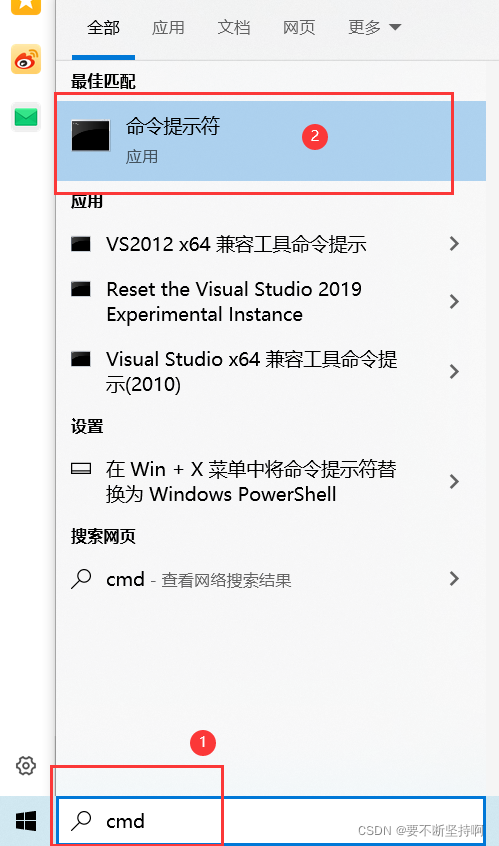Switch to the 应用 filter tab

click(x=168, y=28)
